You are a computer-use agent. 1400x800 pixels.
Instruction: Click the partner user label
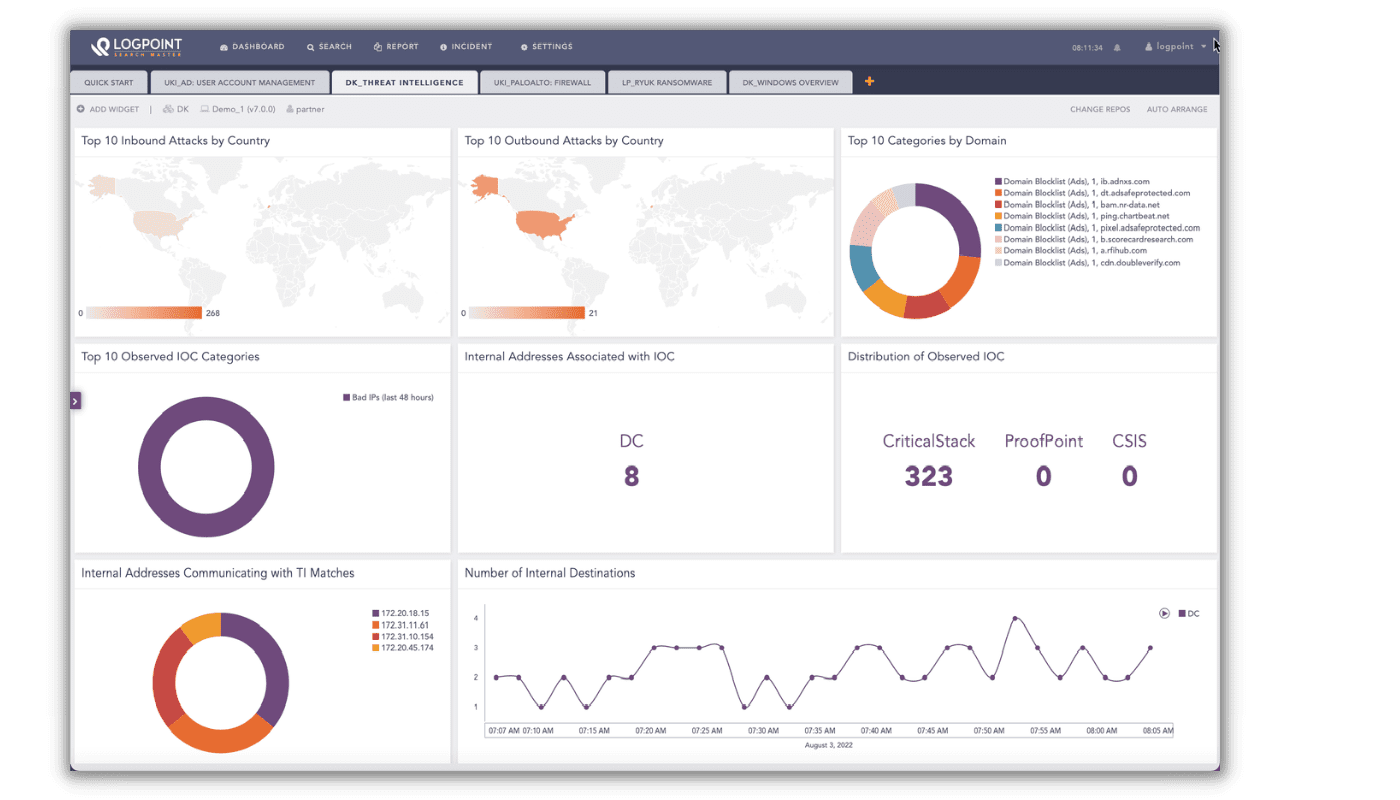tap(305, 109)
